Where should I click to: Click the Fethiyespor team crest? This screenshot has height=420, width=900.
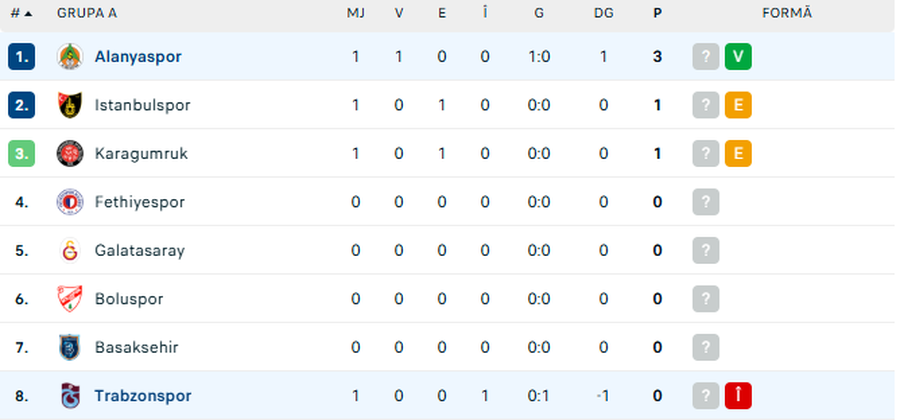coord(69,202)
